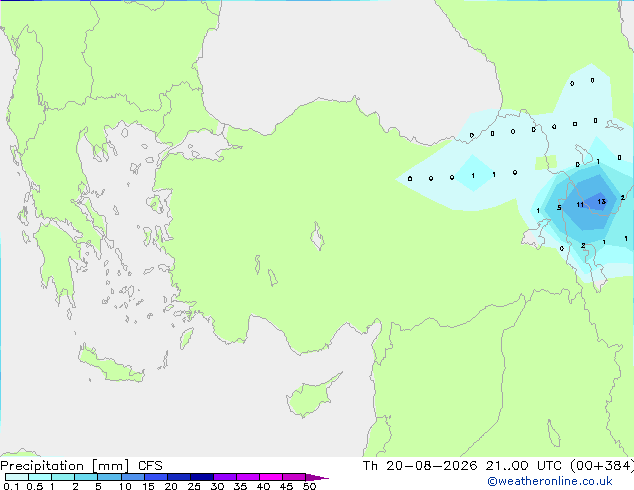The width and height of the screenshot is (634, 490).
Task: Click the 0.5–1 mm legend color box
Action: point(40,477)
